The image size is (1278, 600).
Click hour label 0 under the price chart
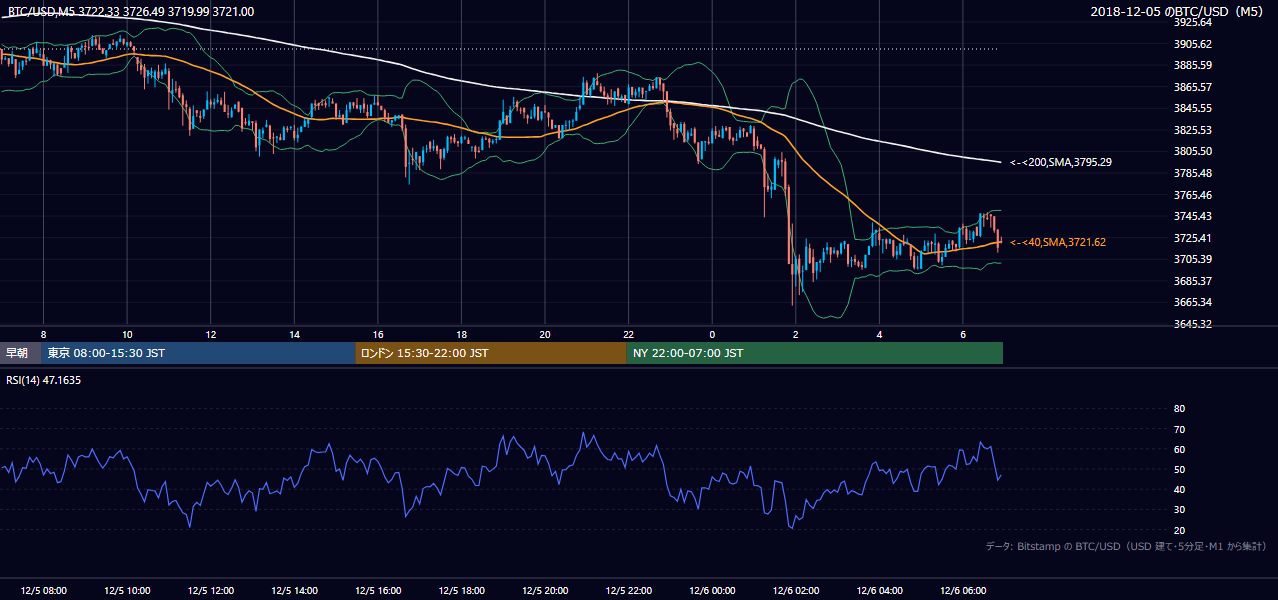pos(712,333)
